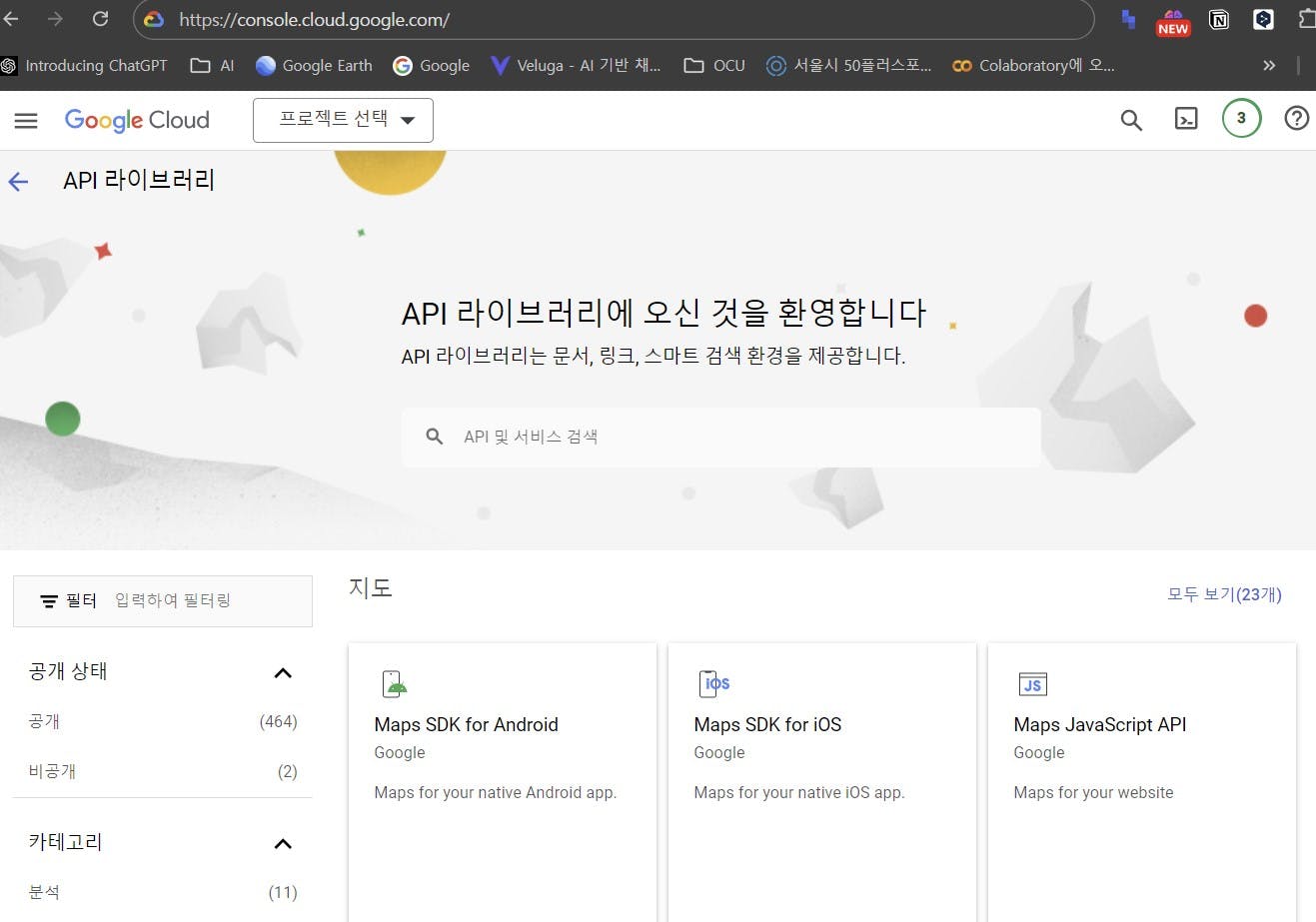Click the 'Maps for your website' description
Image resolution: width=1316 pixels, height=922 pixels.
point(1093,792)
